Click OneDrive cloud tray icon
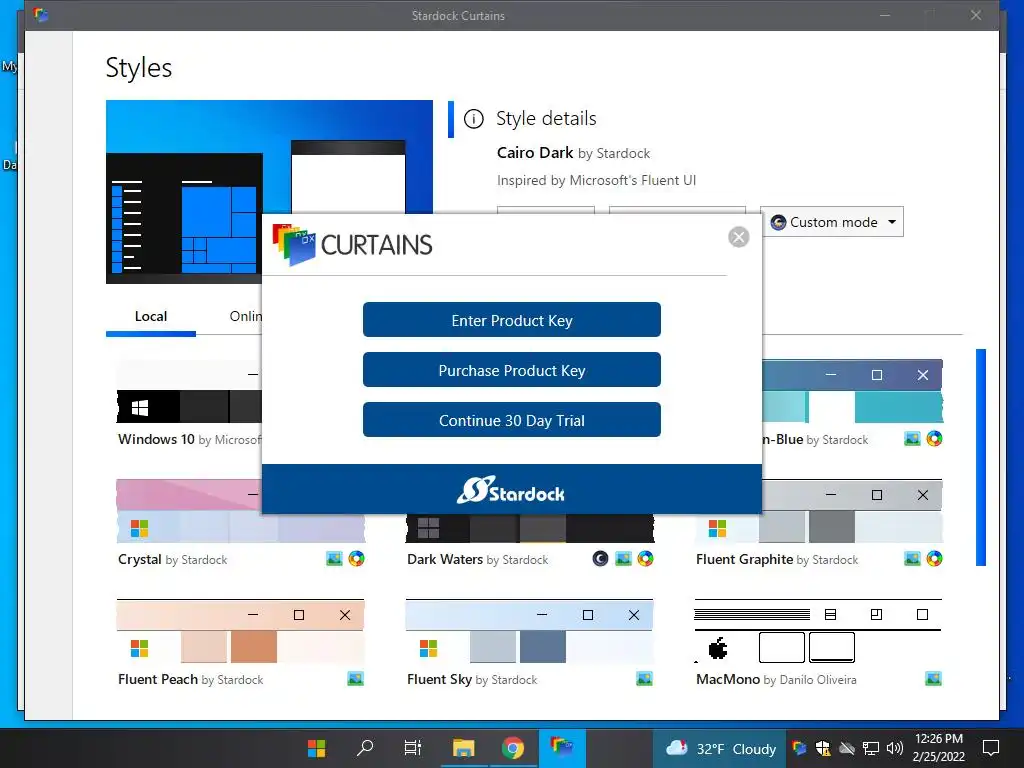 pyautogui.click(x=847, y=748)
